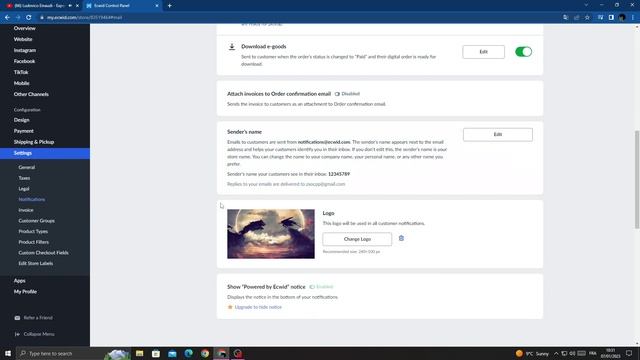640x360 pixels.
Task: Close the Ecwid Control Panel tab
Action: (x=157, y=6)
